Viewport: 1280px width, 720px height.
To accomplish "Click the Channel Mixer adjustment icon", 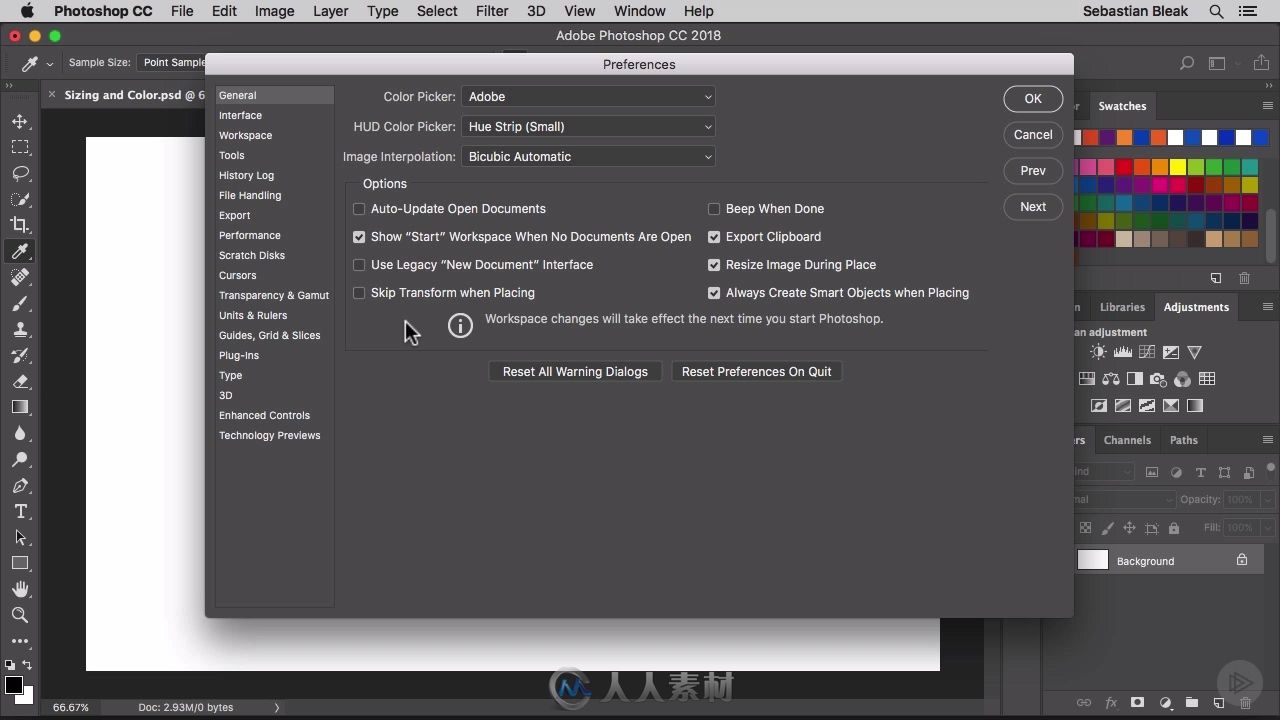I will pos(1183,379).
